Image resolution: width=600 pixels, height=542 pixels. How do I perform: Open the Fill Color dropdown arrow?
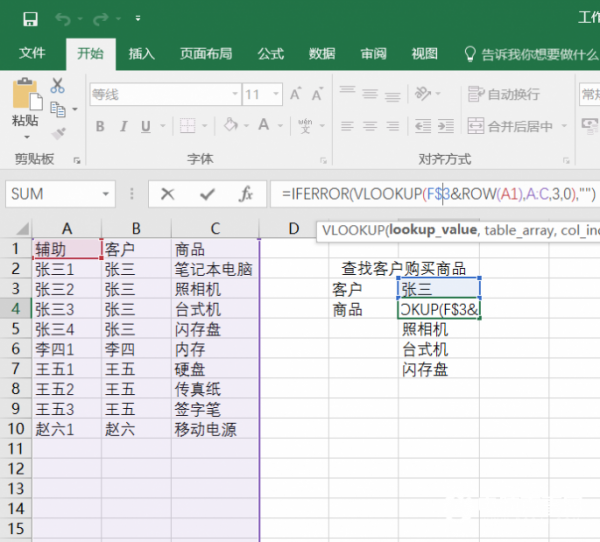[x=246, y=126]
